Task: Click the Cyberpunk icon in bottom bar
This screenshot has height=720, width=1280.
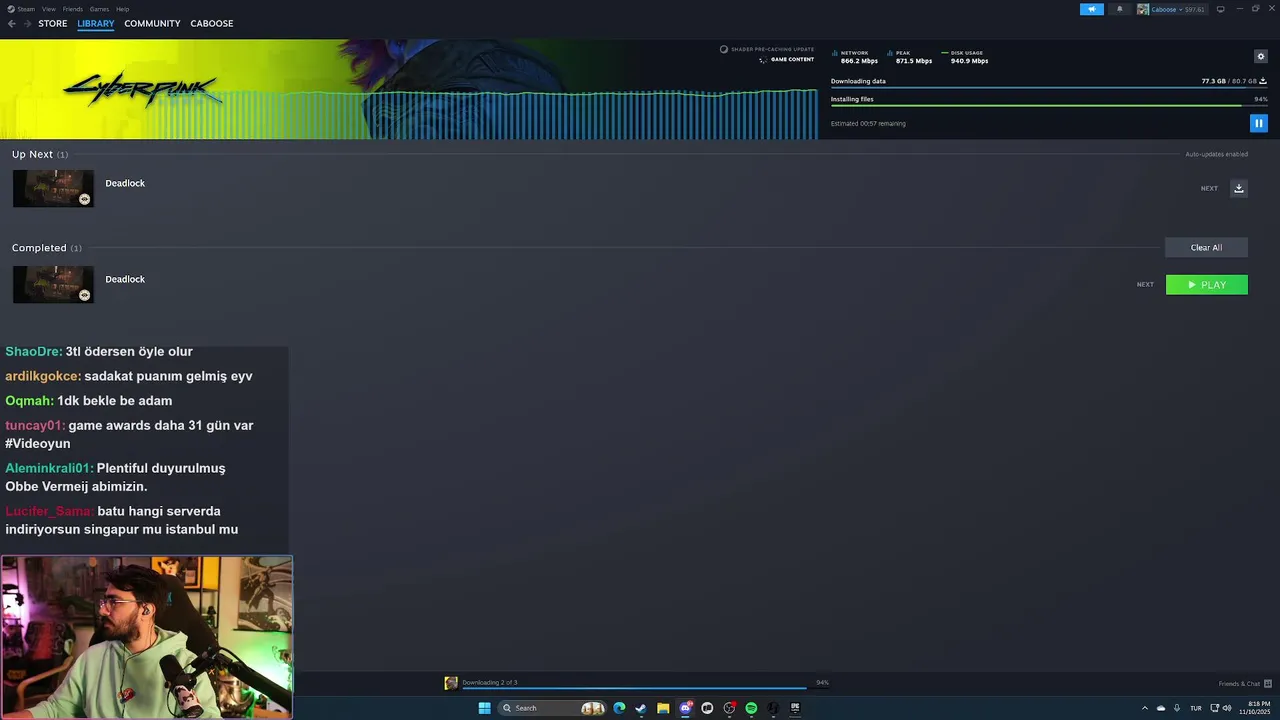Action: point(451,683)
